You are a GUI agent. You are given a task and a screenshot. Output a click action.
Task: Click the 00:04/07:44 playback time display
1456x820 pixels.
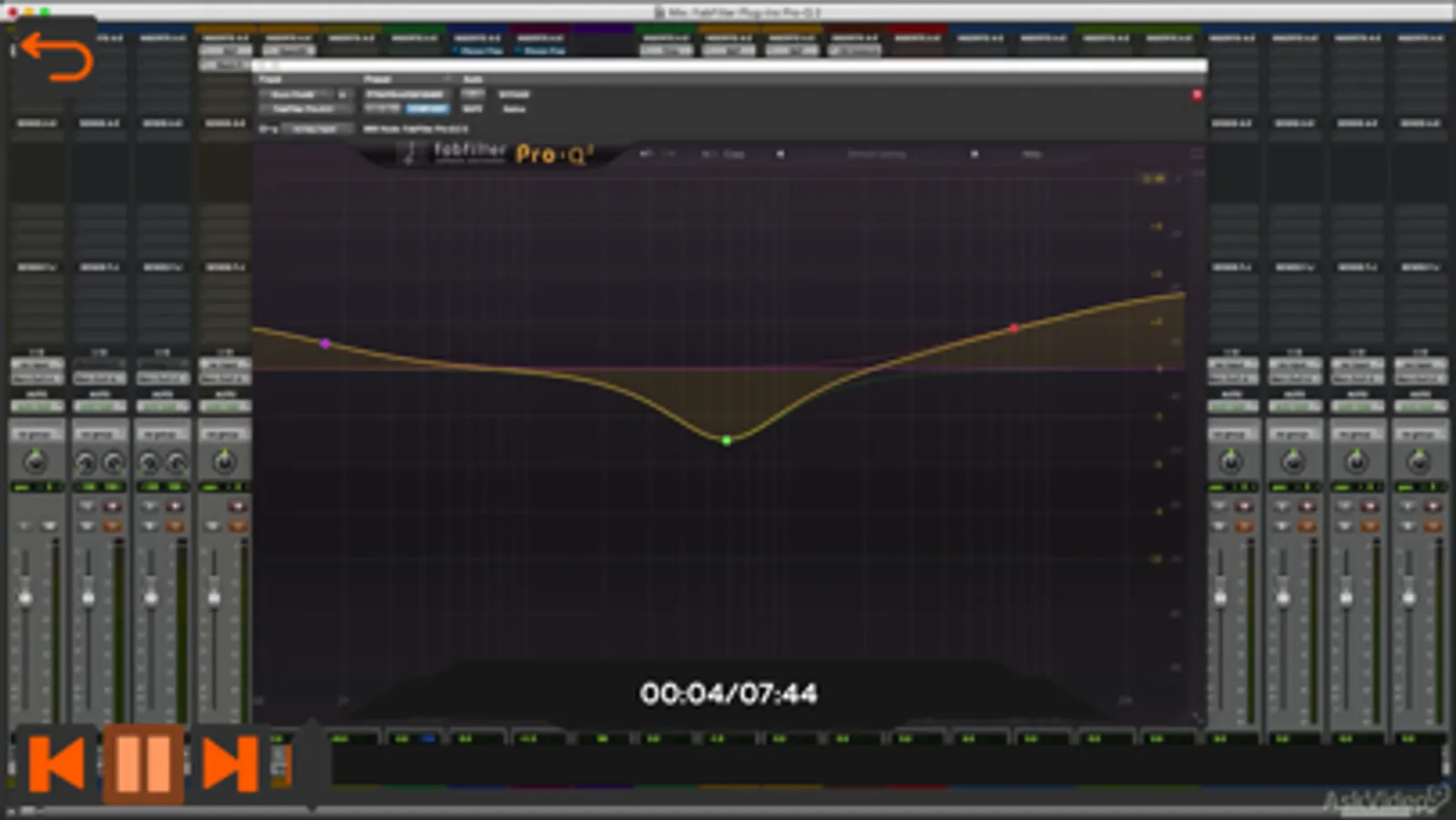(x=728, y=693)
